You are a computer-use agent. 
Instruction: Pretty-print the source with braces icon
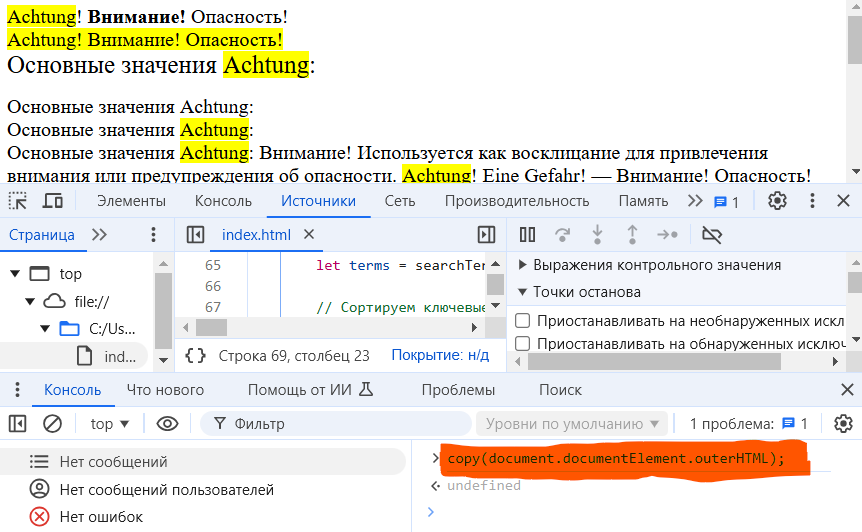point(195,356)
